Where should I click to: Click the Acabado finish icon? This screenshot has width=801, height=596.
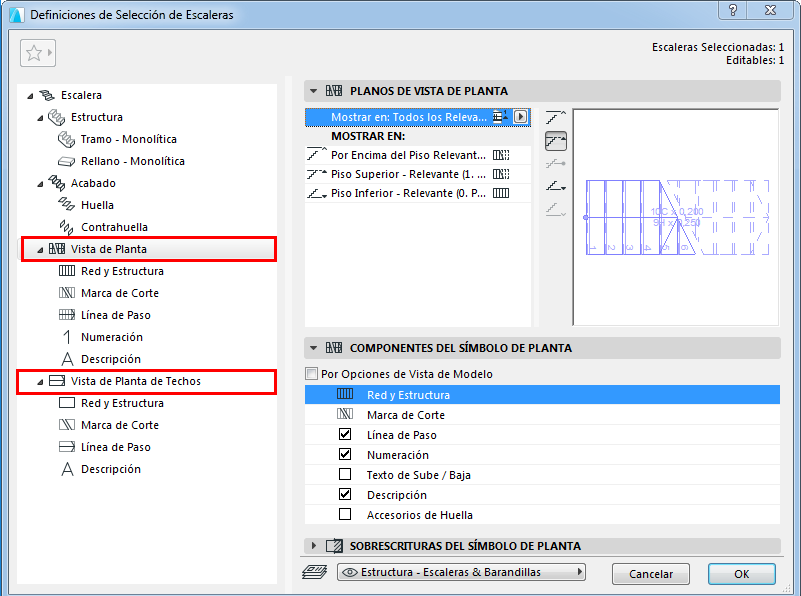(x=56, y=183)
